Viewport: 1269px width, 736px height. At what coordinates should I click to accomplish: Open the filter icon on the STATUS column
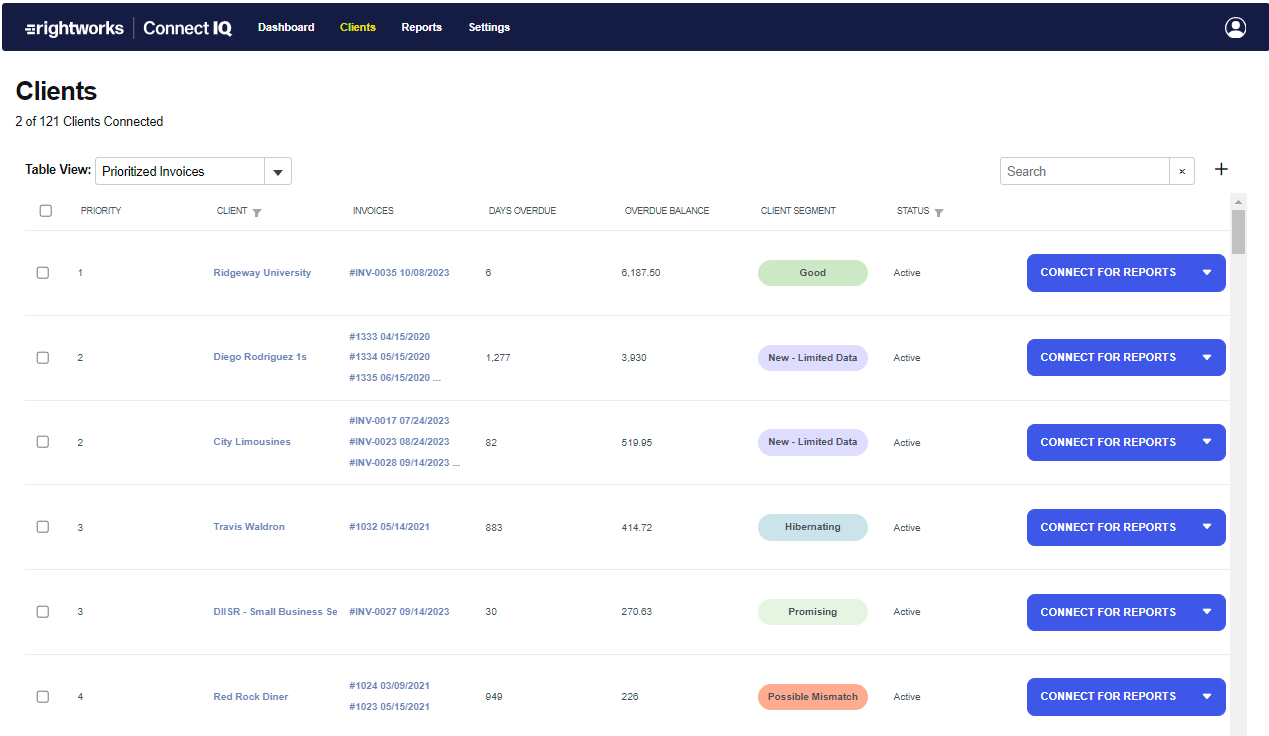(x=938, y=211)
